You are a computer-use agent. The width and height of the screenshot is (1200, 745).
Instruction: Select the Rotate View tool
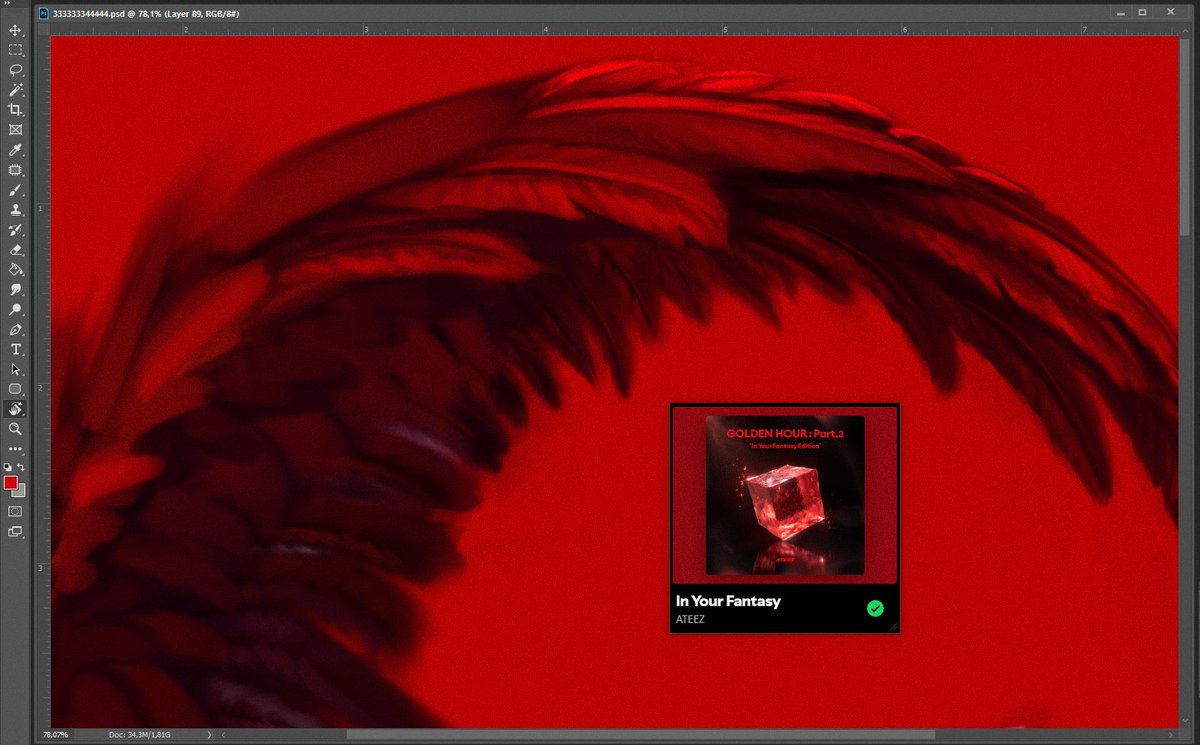[x=15, y=409]
